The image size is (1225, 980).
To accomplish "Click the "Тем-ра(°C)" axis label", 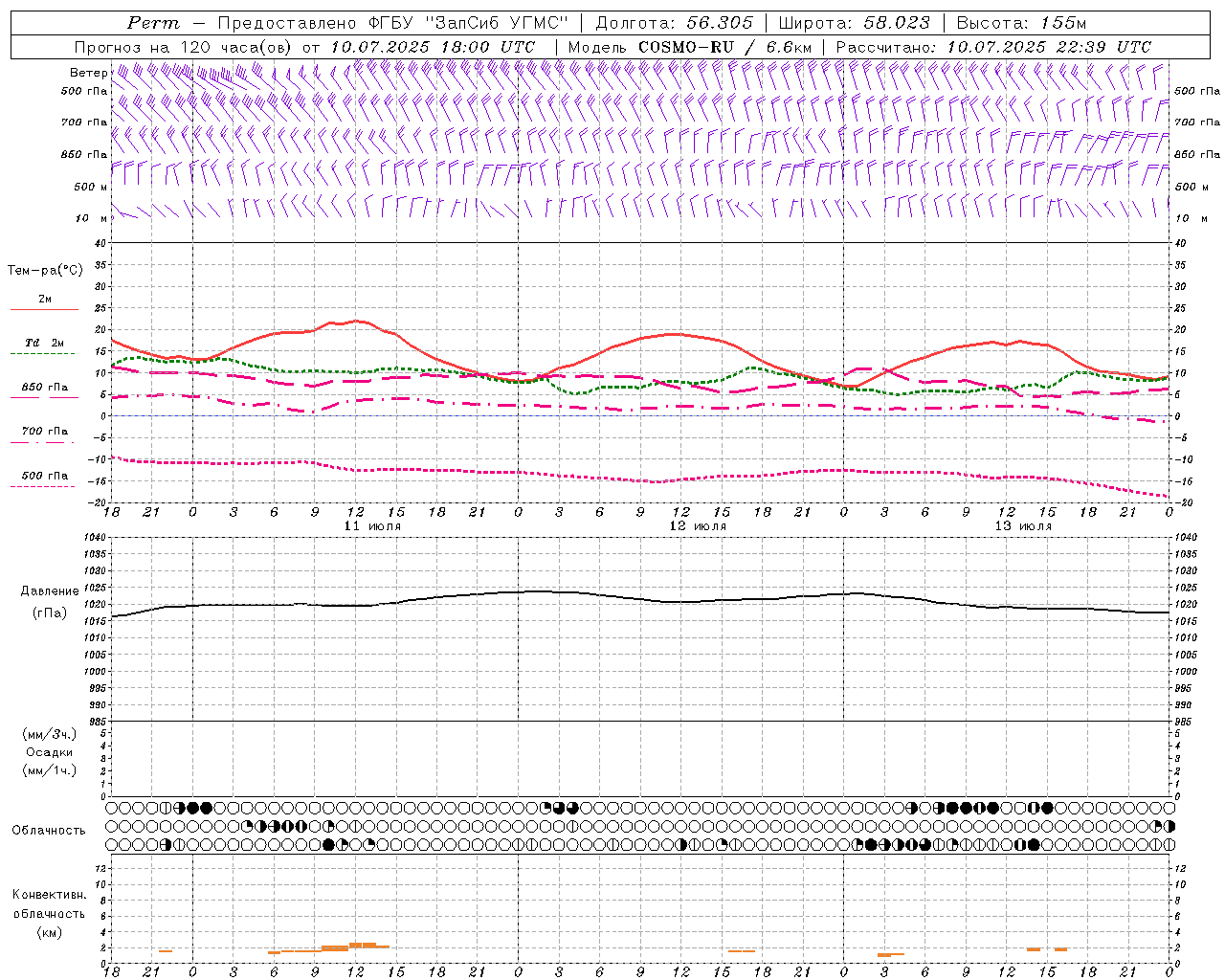I will 45,271.
